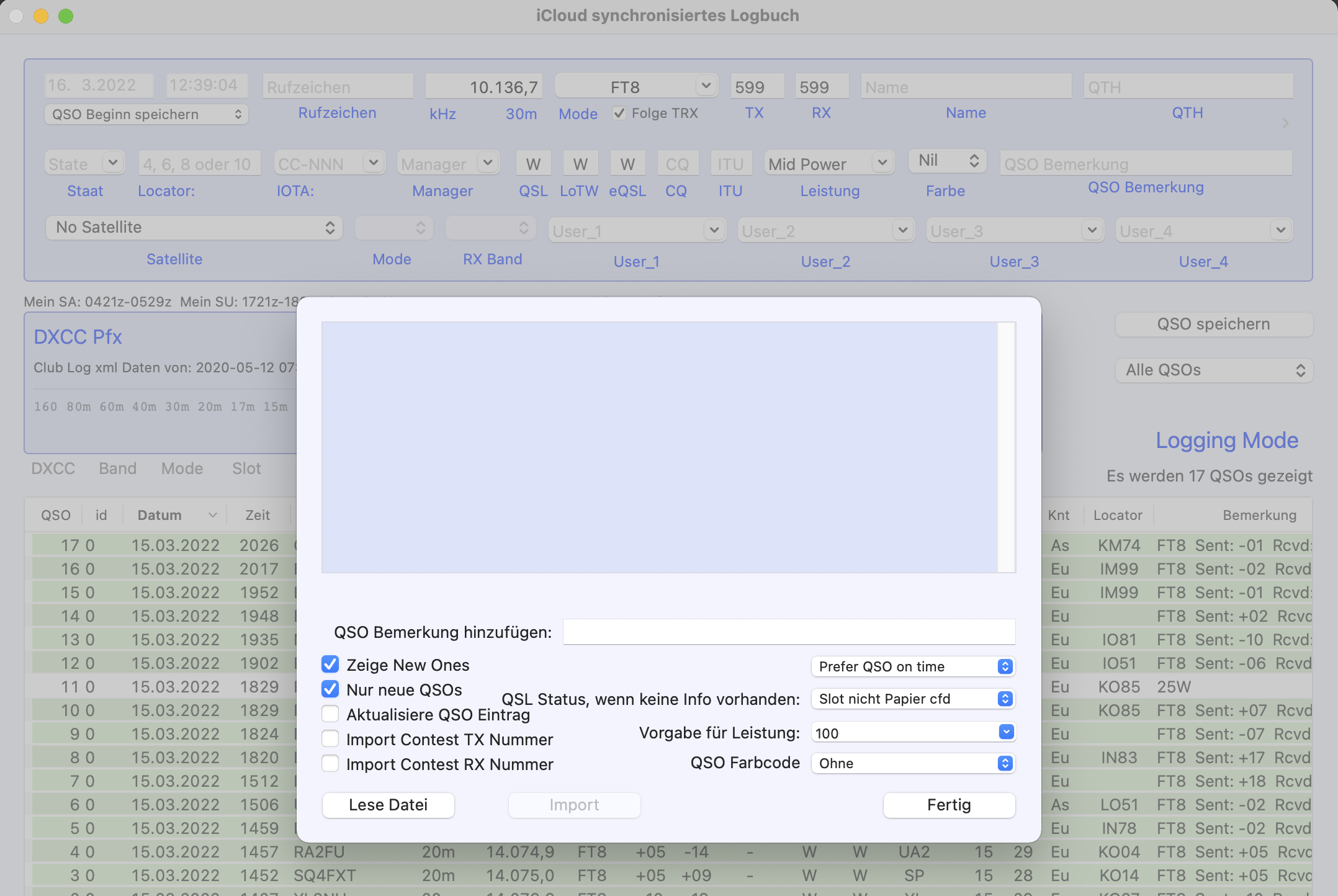Click the import dialog text area scrollbar
The image size is (1338, 896).
point(1007,447)
